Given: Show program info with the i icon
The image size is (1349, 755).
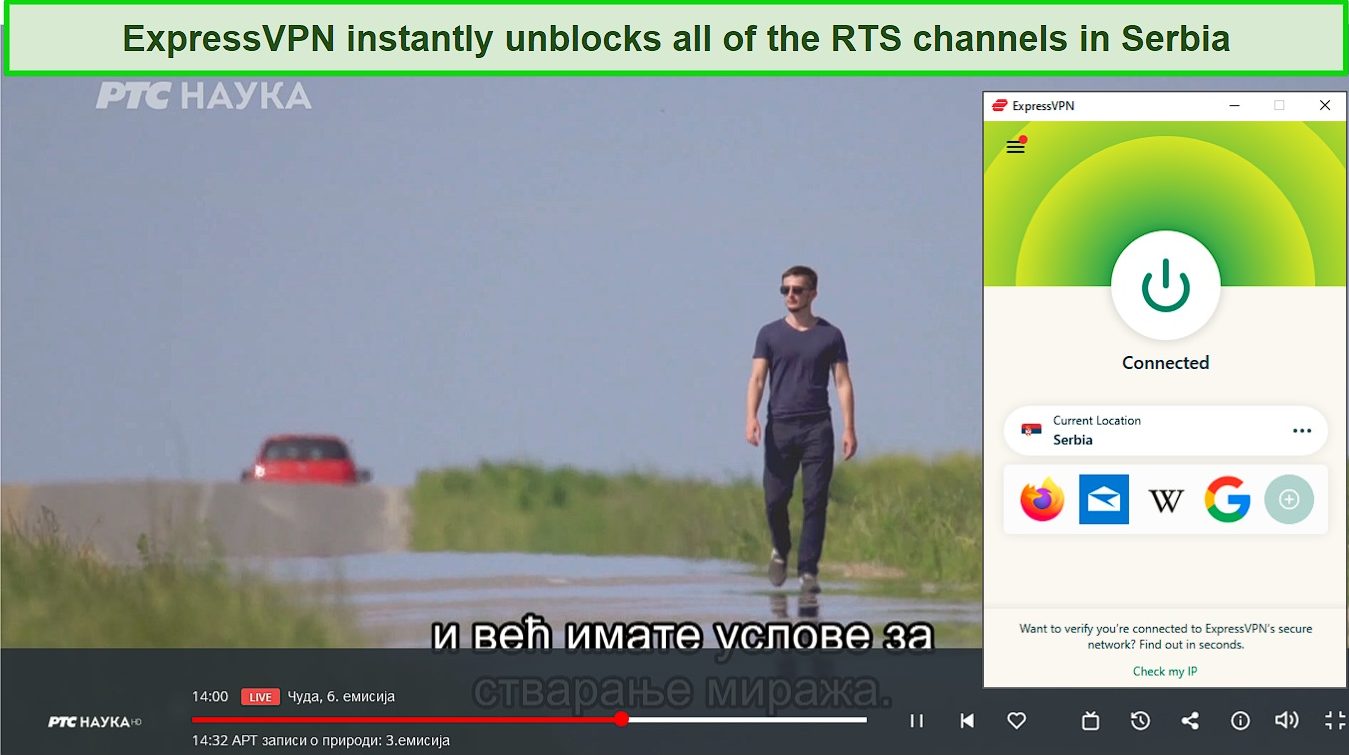Looking at the screenshot, I should point(1240,720).
